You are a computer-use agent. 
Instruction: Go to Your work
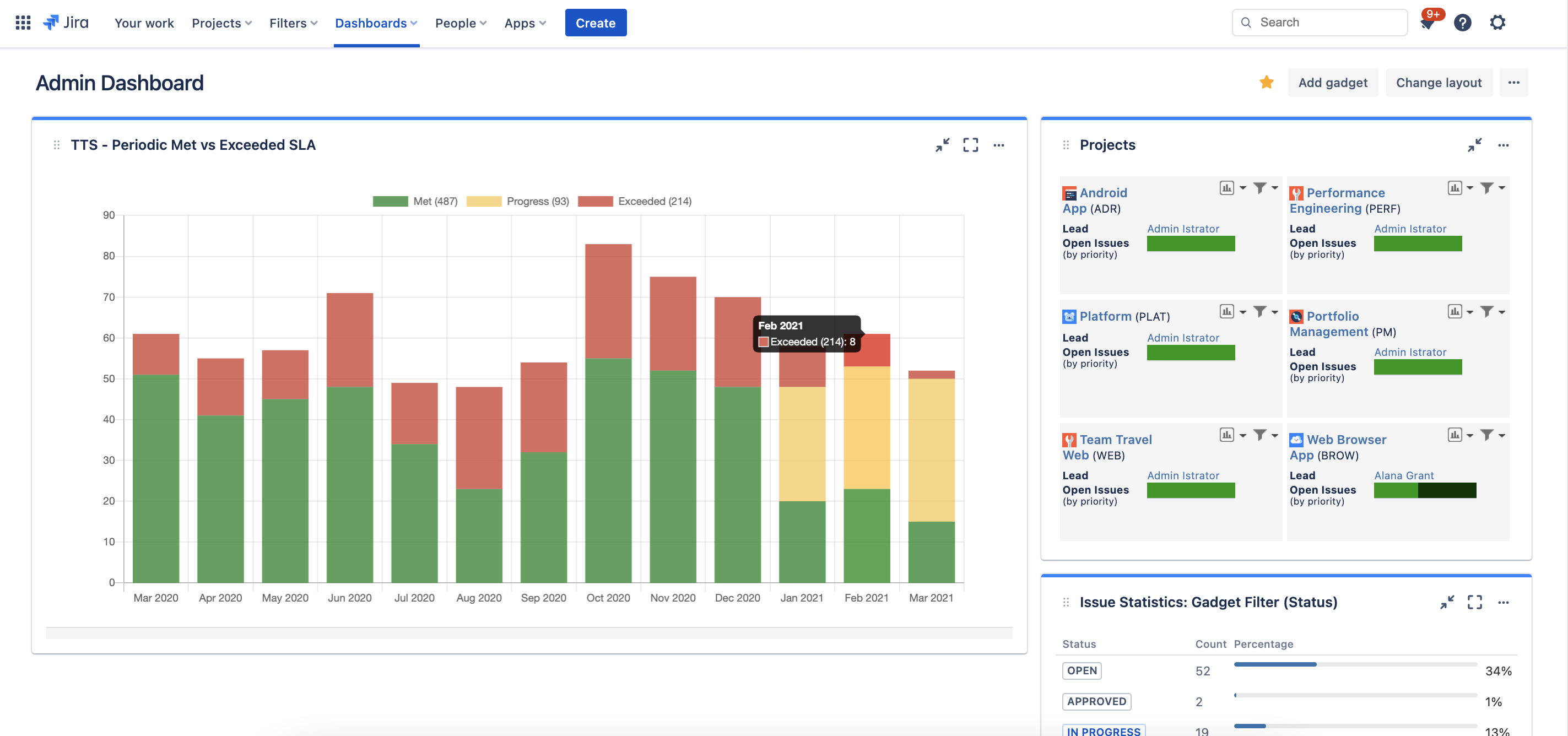[x=144, y=23]
